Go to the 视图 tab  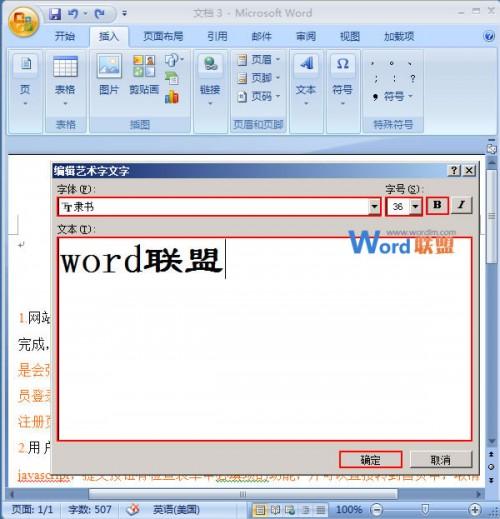(x=350, y=36)
